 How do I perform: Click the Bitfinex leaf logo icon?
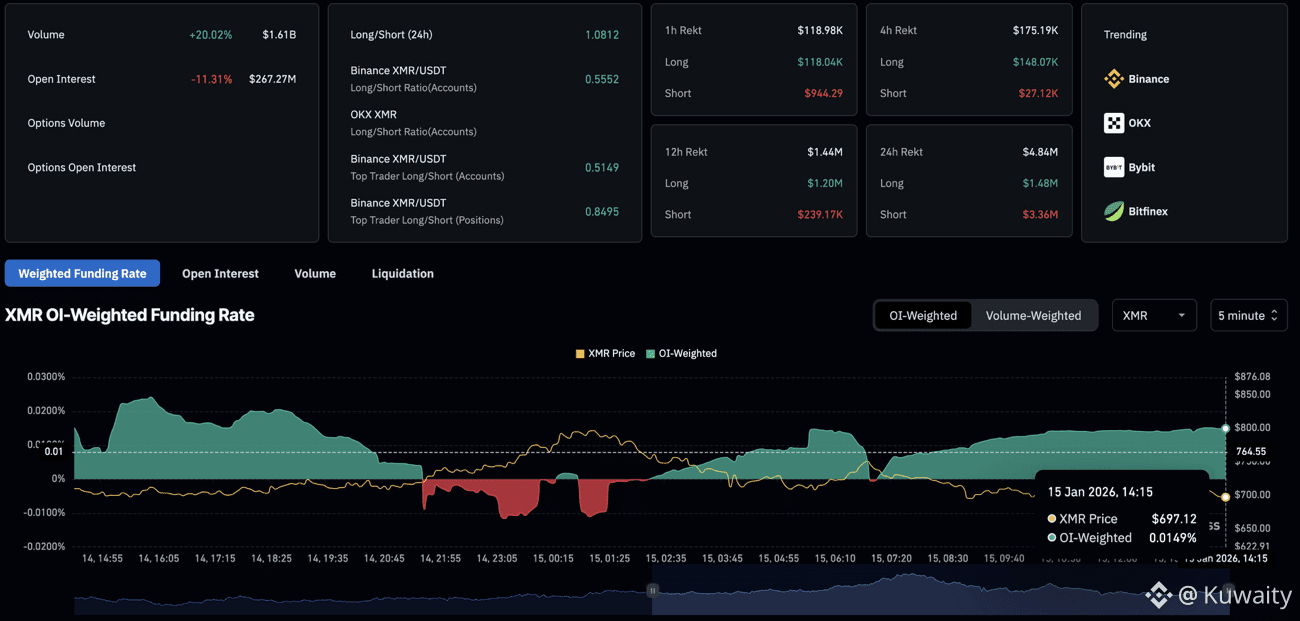tap(1113, 211)
